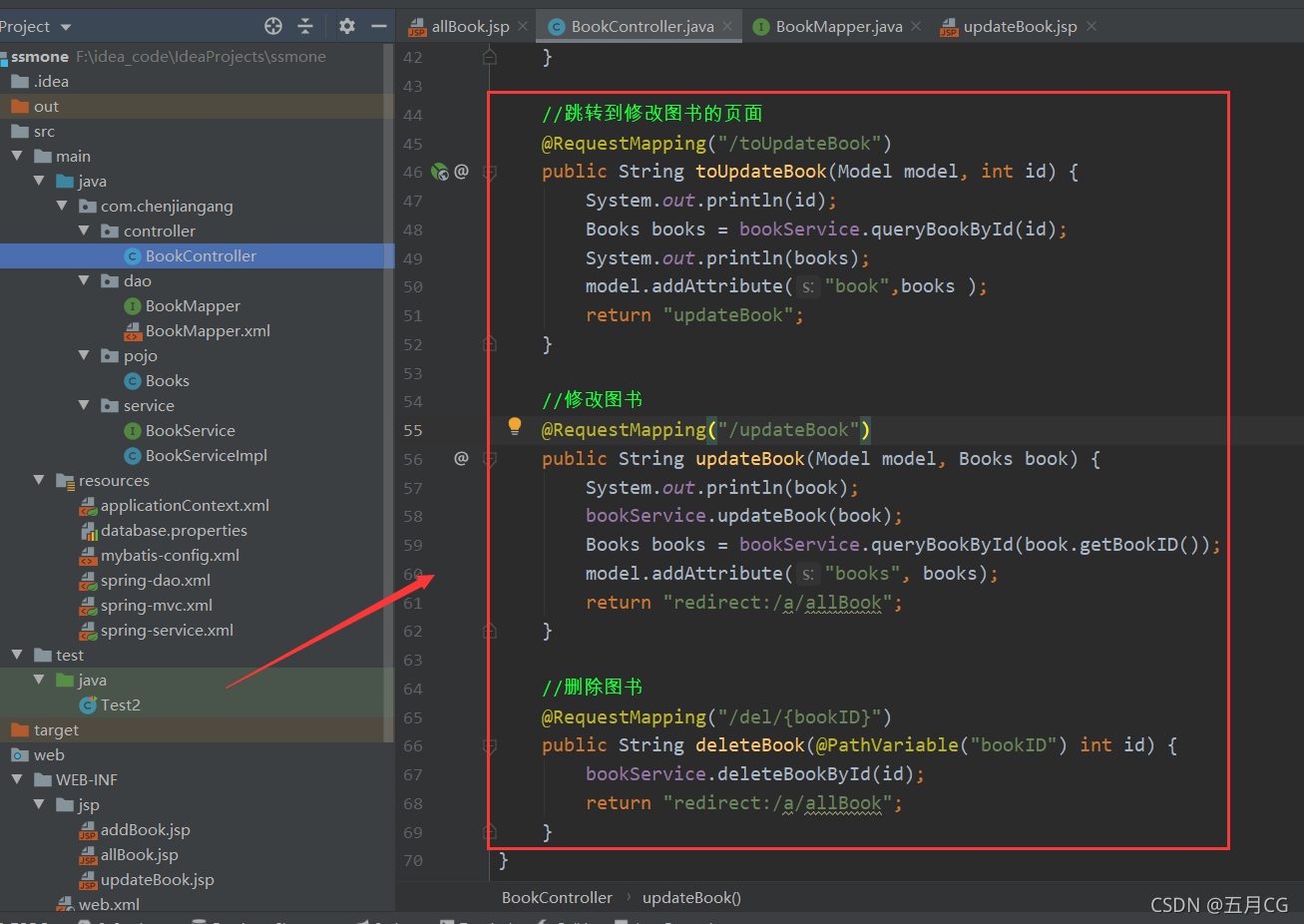Select the out folder
1304x924 pixels.
(x=46, y=106)
